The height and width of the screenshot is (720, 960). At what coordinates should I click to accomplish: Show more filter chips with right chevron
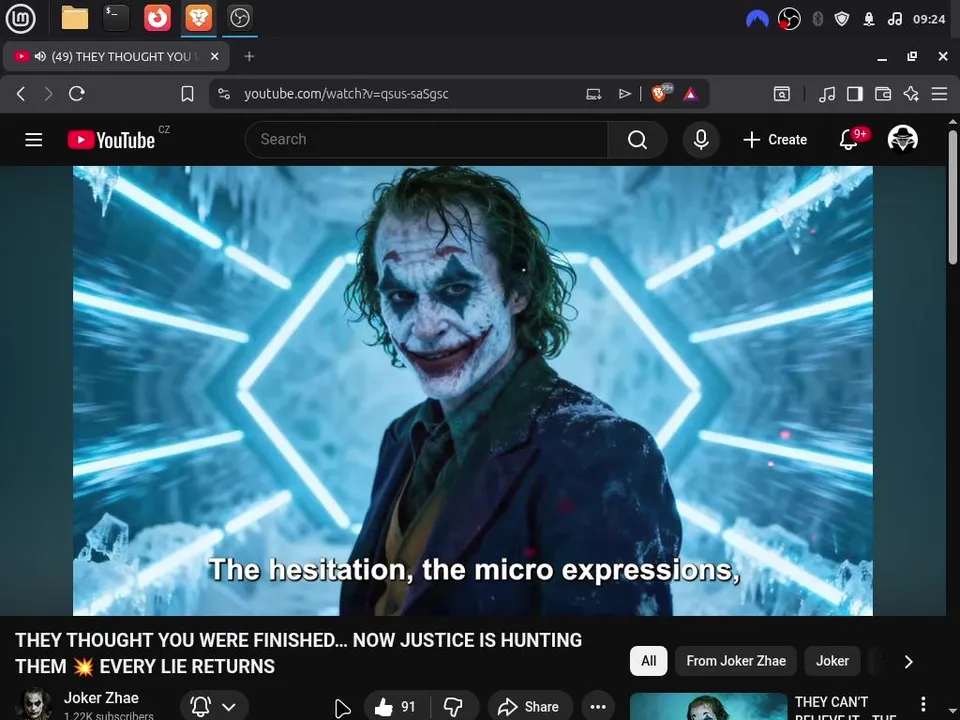point(909,661)
